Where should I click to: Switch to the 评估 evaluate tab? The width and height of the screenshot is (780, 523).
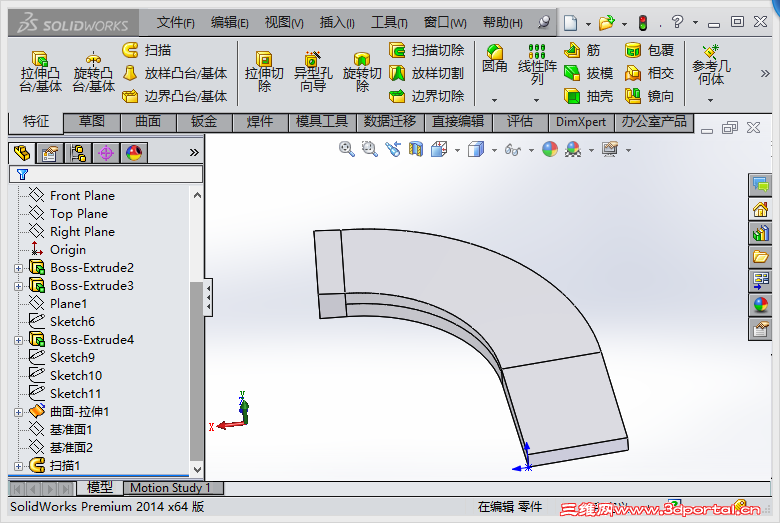tap(520, 122)
